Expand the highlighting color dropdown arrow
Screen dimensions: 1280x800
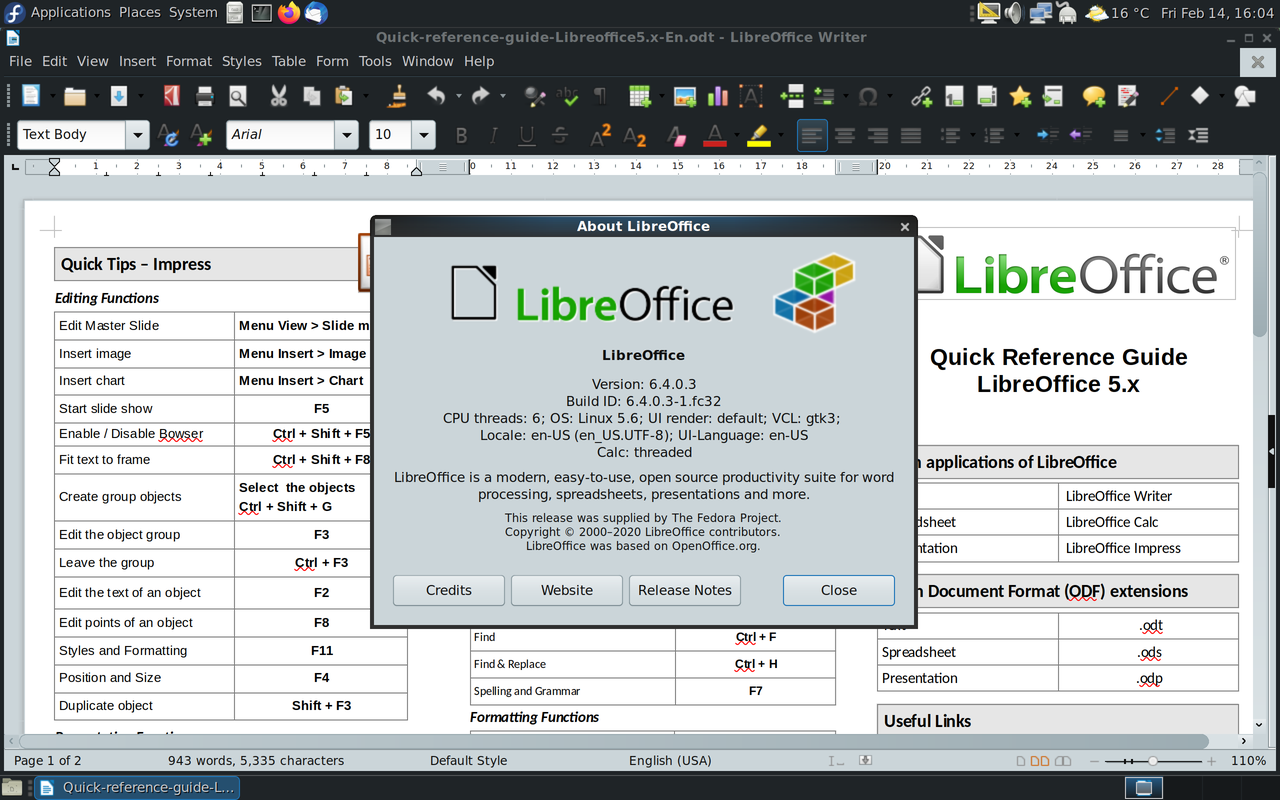[780, 135]
